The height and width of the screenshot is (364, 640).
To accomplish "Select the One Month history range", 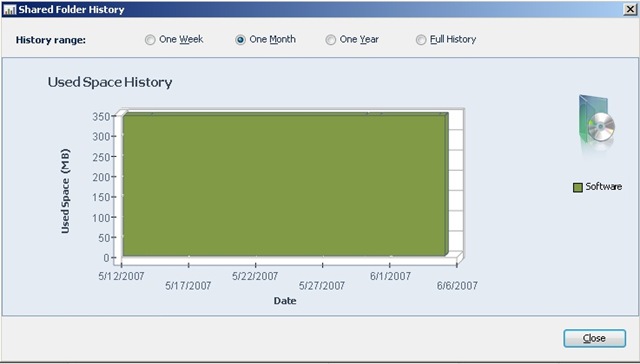I will pos(240,40).
